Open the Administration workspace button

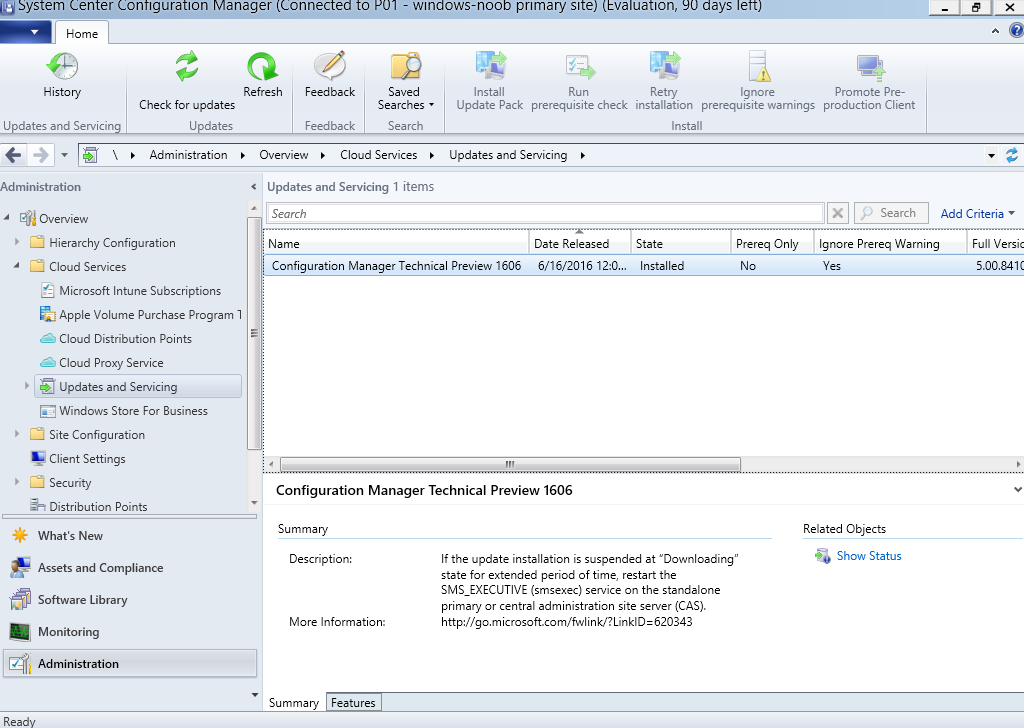point(130,663)
